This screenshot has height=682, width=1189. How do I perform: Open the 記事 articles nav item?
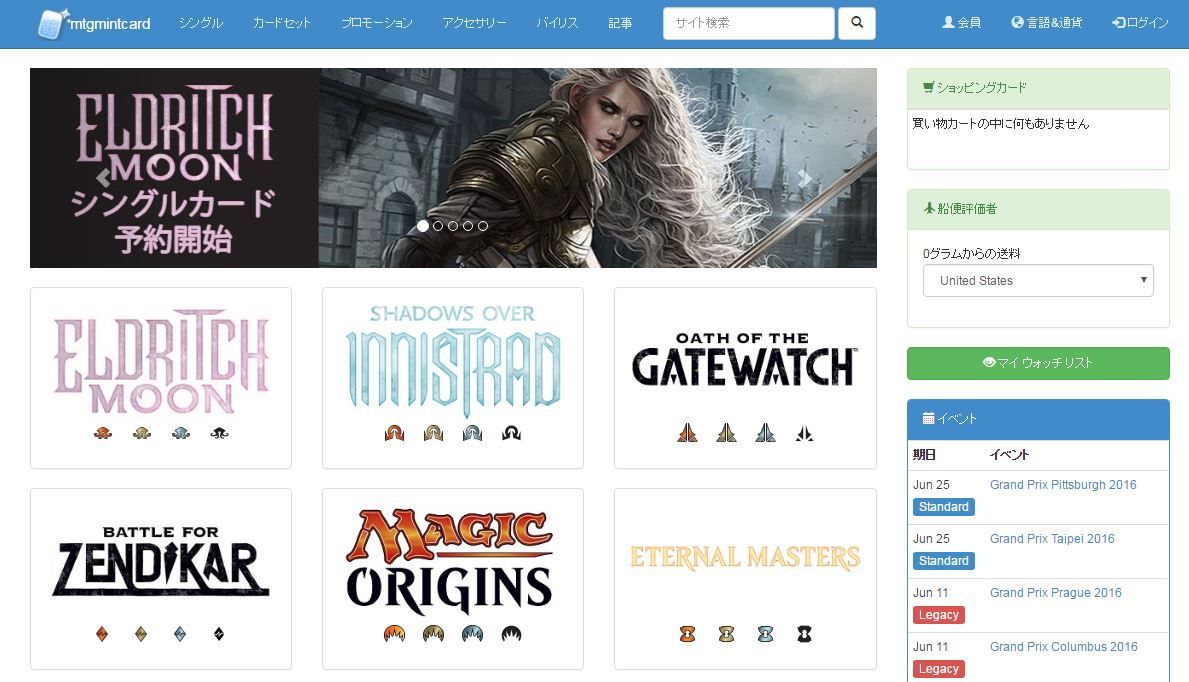pos(620,23)
